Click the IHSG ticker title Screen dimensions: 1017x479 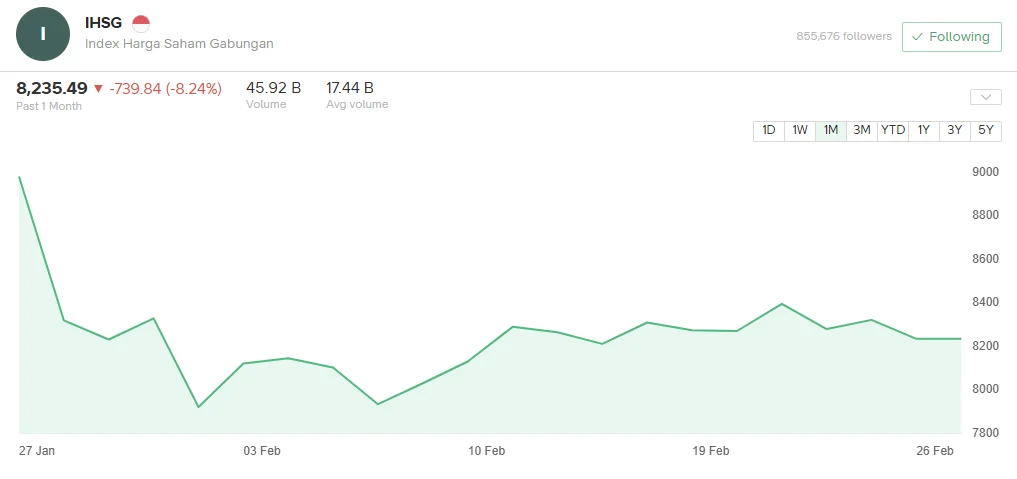(103, 23)
